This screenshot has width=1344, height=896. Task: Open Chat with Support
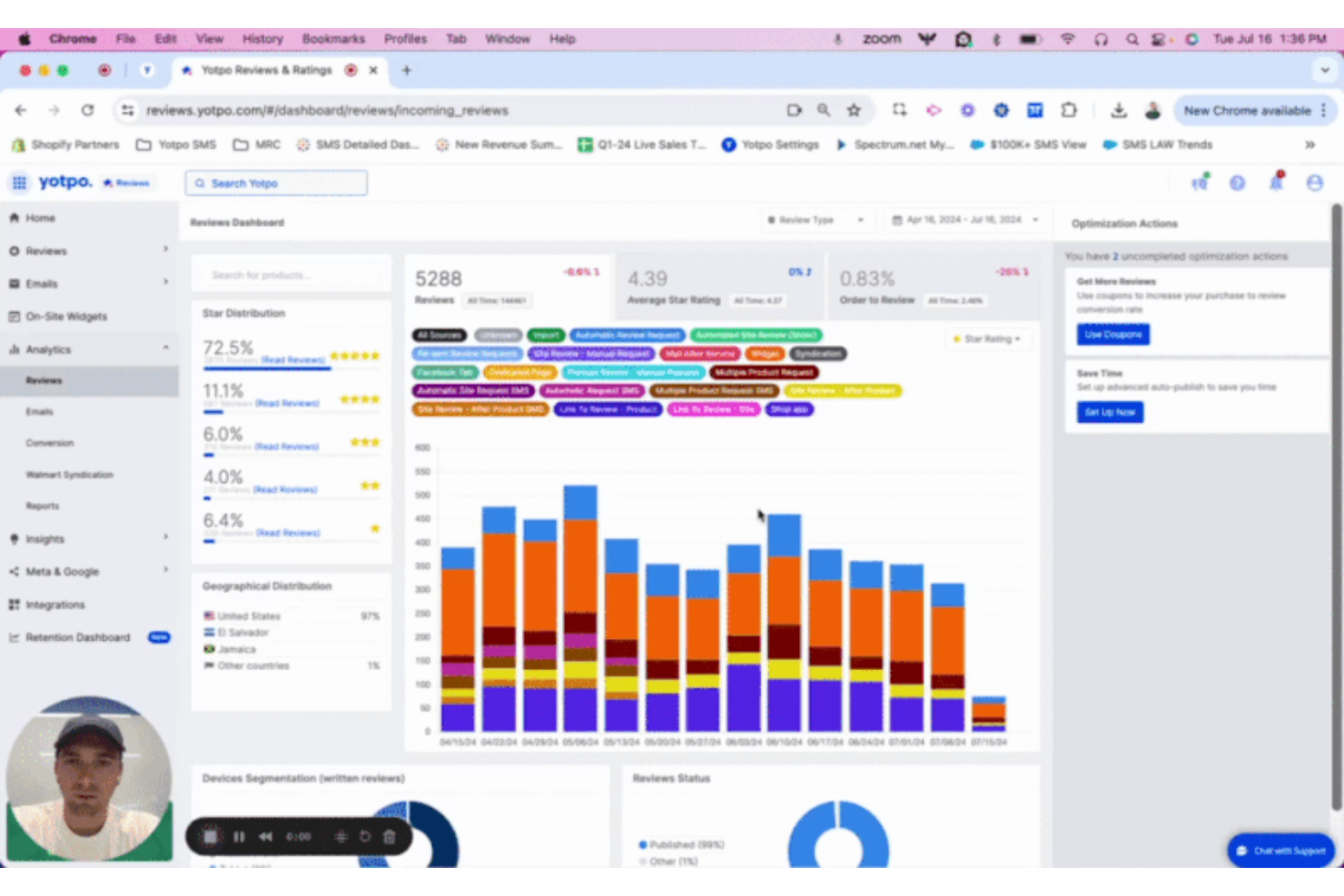point(1280,851)
